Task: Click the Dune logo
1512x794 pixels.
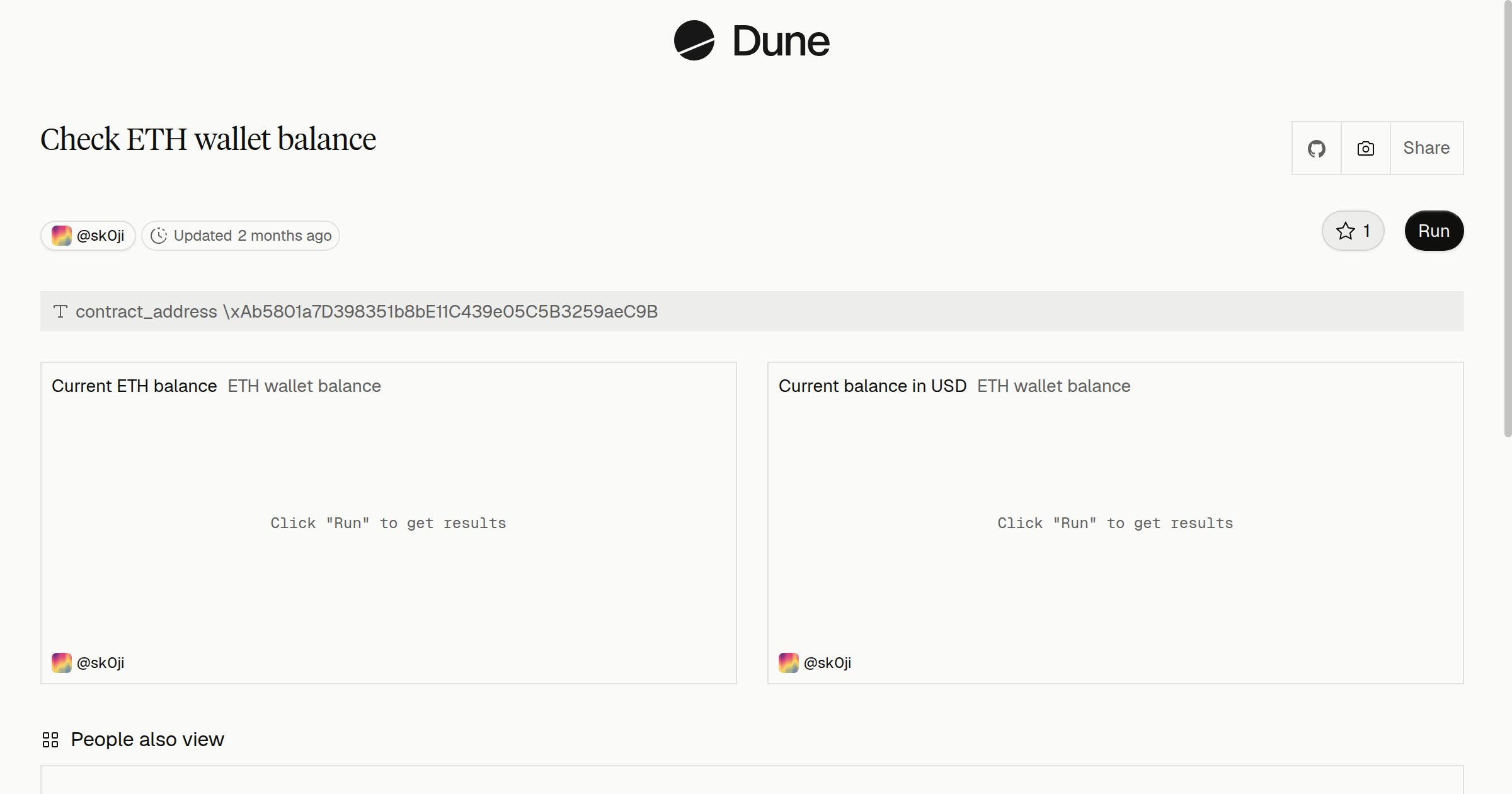Action: [x=752, y=41]
